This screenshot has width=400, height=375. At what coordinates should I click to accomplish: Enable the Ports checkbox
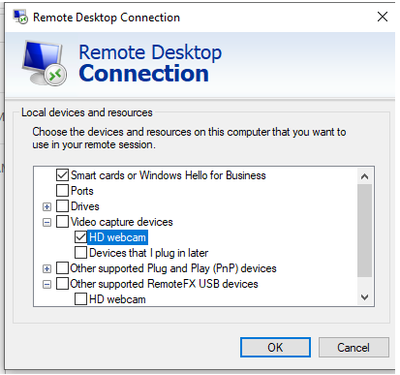(x=62, y=191)
